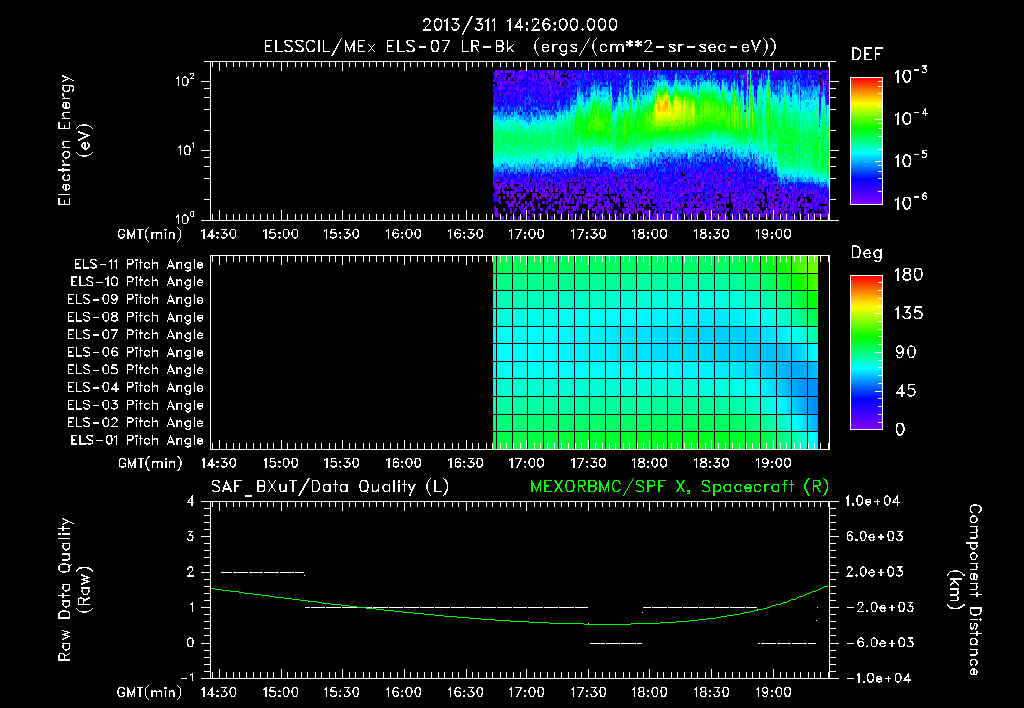This screenshot has height=708, width=1024.
Task: Click the 135 degree scale value
Action: [908, 314]
